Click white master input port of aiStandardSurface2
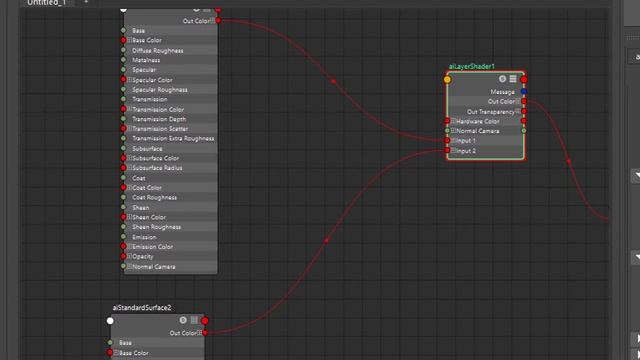Image resolution: width=640 pixels, height=360 pixels. tap(110, 321)
